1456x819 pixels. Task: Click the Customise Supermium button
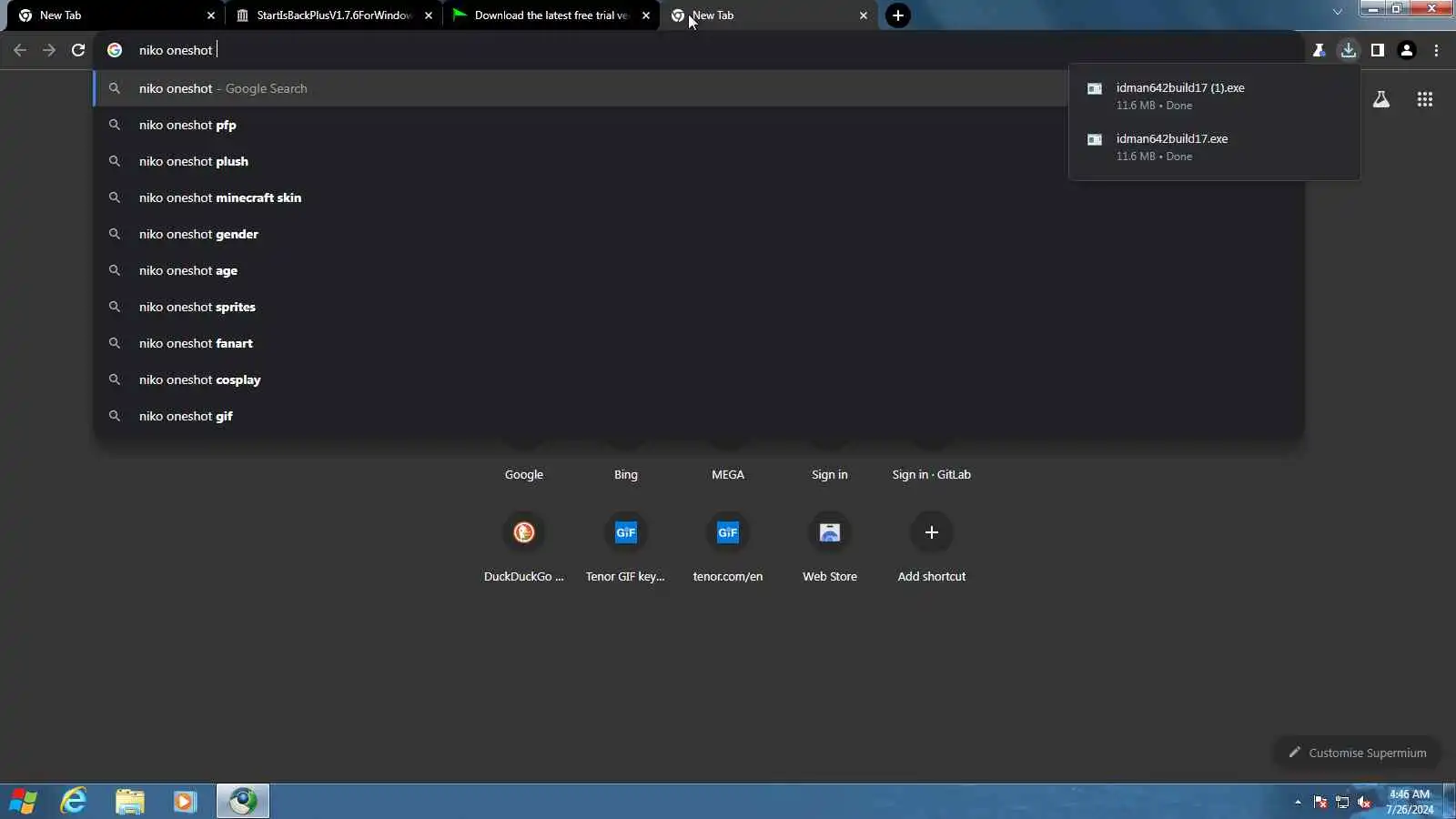[x=1357, y=753]
